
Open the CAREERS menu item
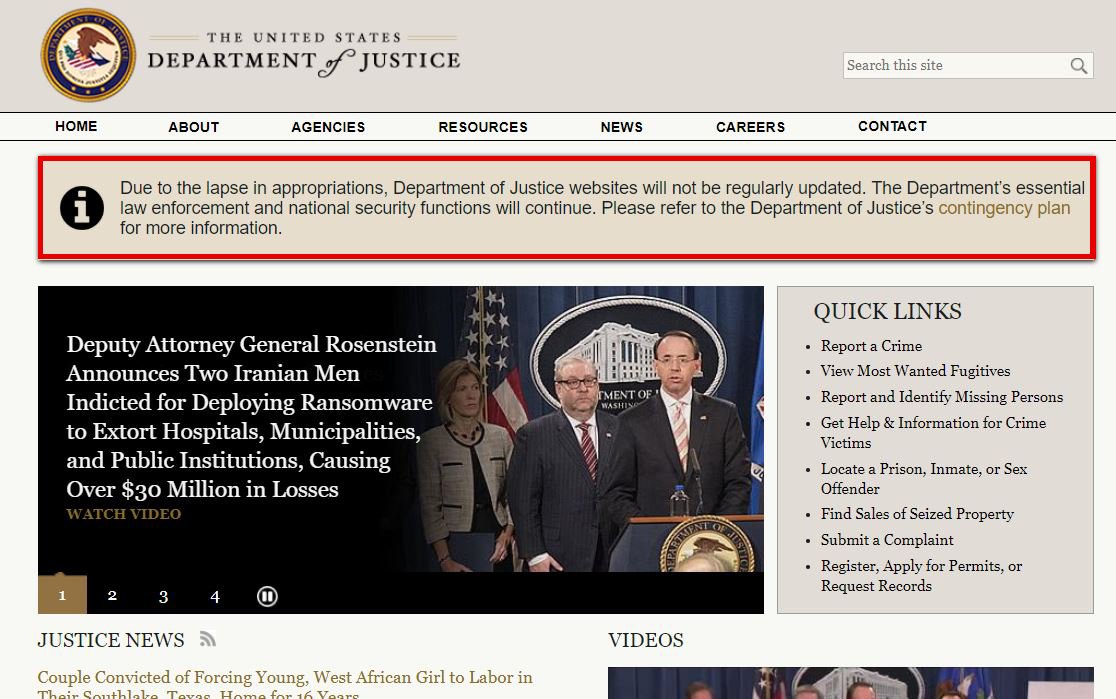click(750, 127)
